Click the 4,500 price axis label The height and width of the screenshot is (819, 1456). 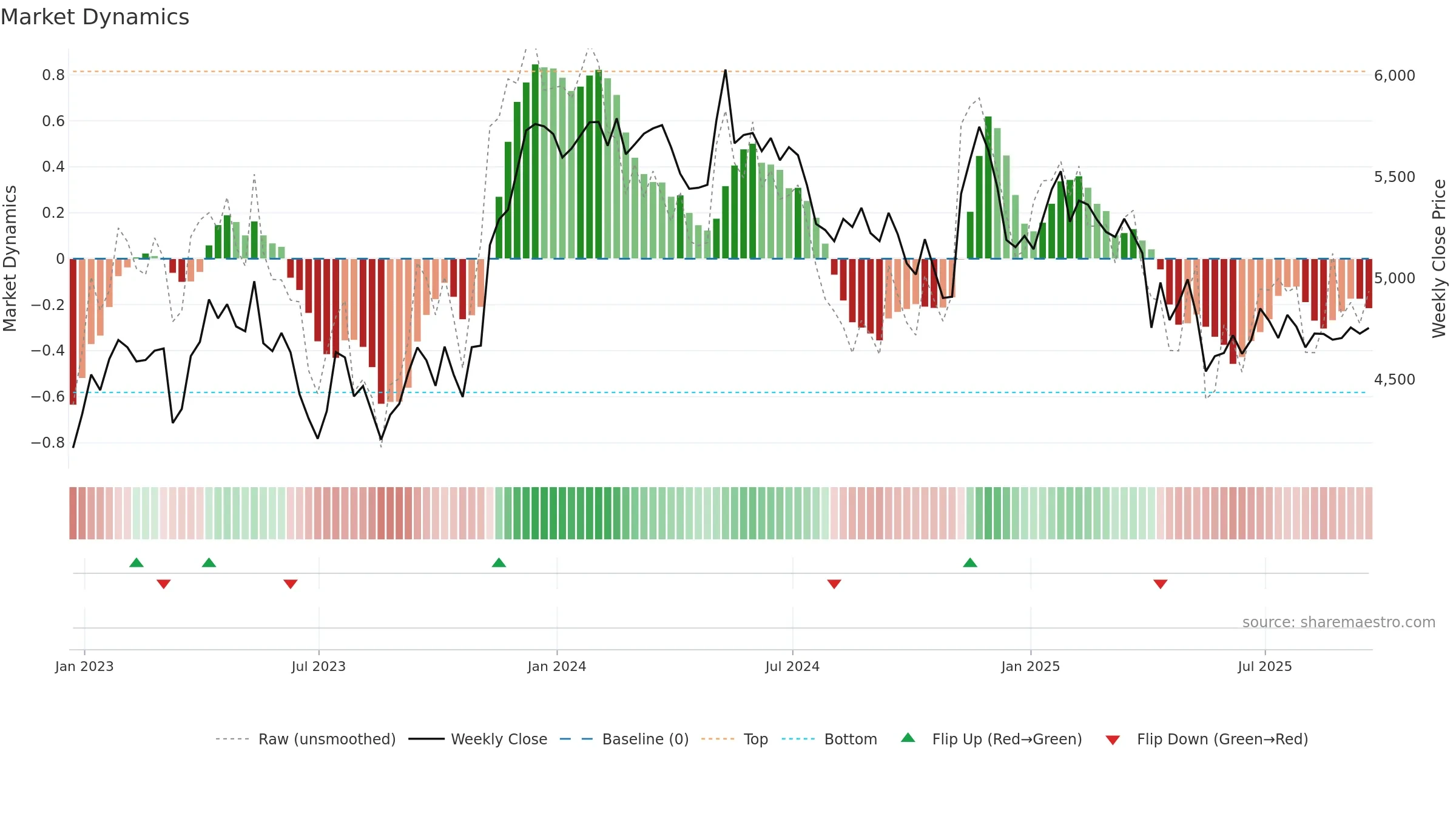pyautogui.click(x=1394, y=380)
